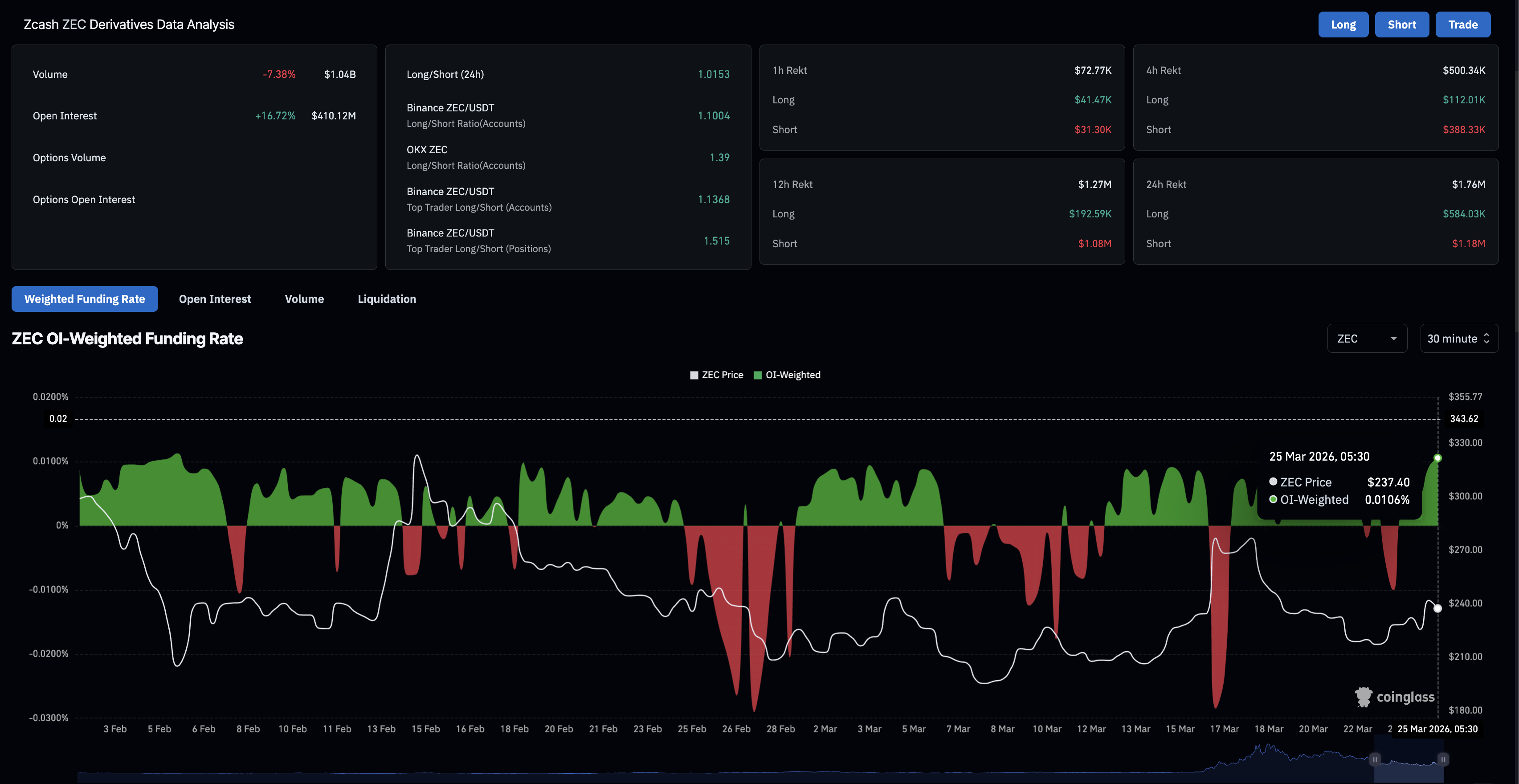Click the white ZEC price data point marker
This screenshot has height=784, width=1519.
pyautogui.click(x=1437, y=608)
